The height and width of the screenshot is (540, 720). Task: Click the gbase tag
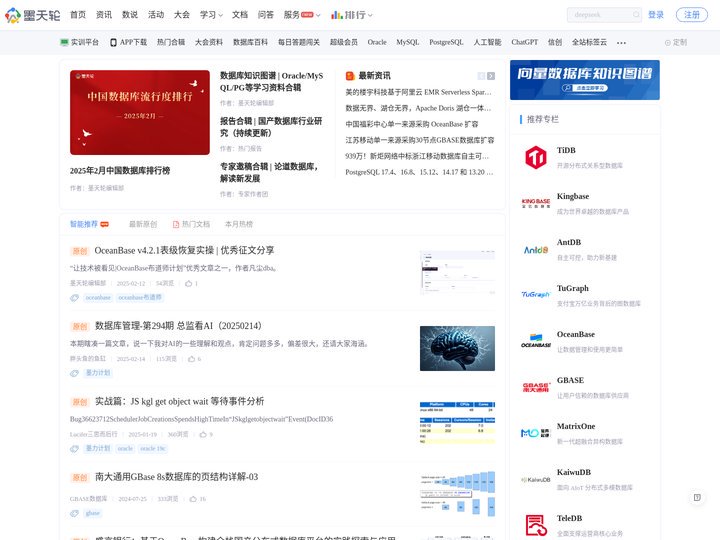[x=93, y=513]
